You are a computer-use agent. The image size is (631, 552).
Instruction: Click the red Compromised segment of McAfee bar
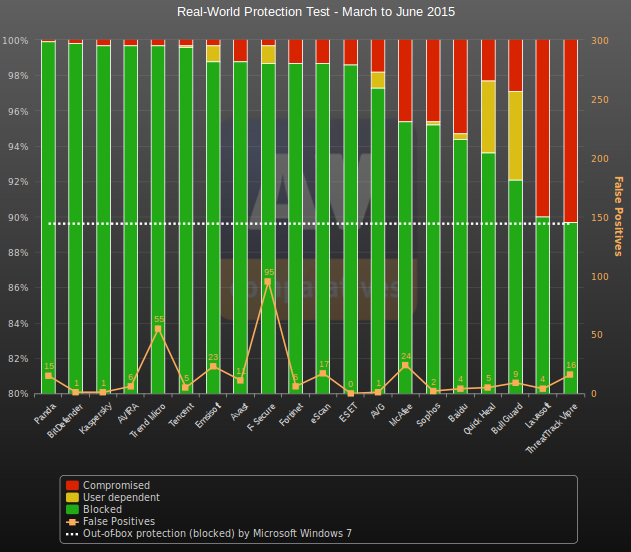coord(405,80)
